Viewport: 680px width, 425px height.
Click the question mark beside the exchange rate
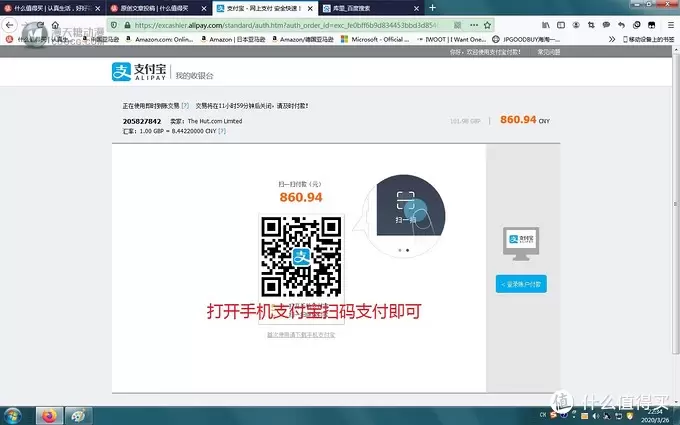coord(222,131)
